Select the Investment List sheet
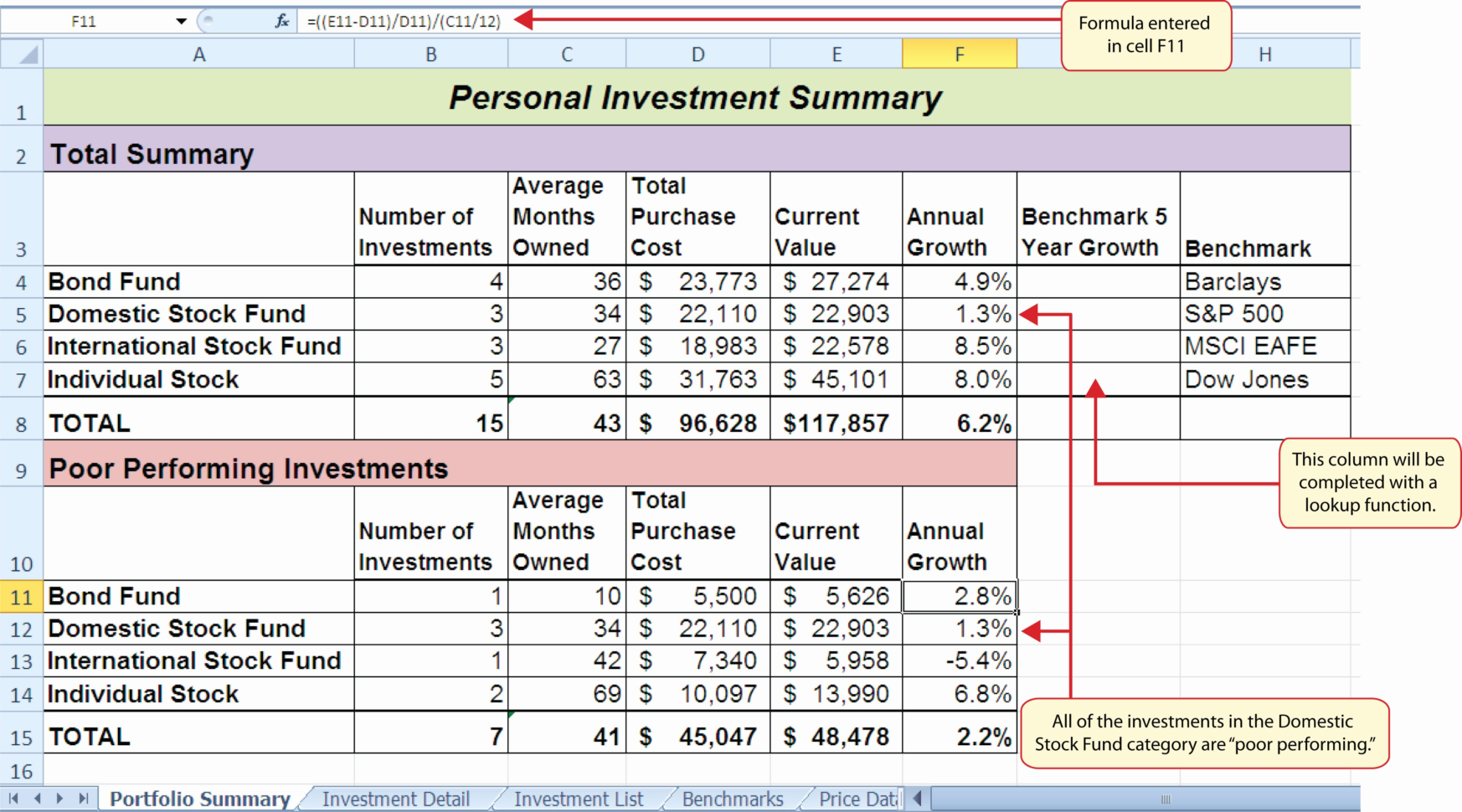This screenshot has height=812, width=1462. click(579, 798)
